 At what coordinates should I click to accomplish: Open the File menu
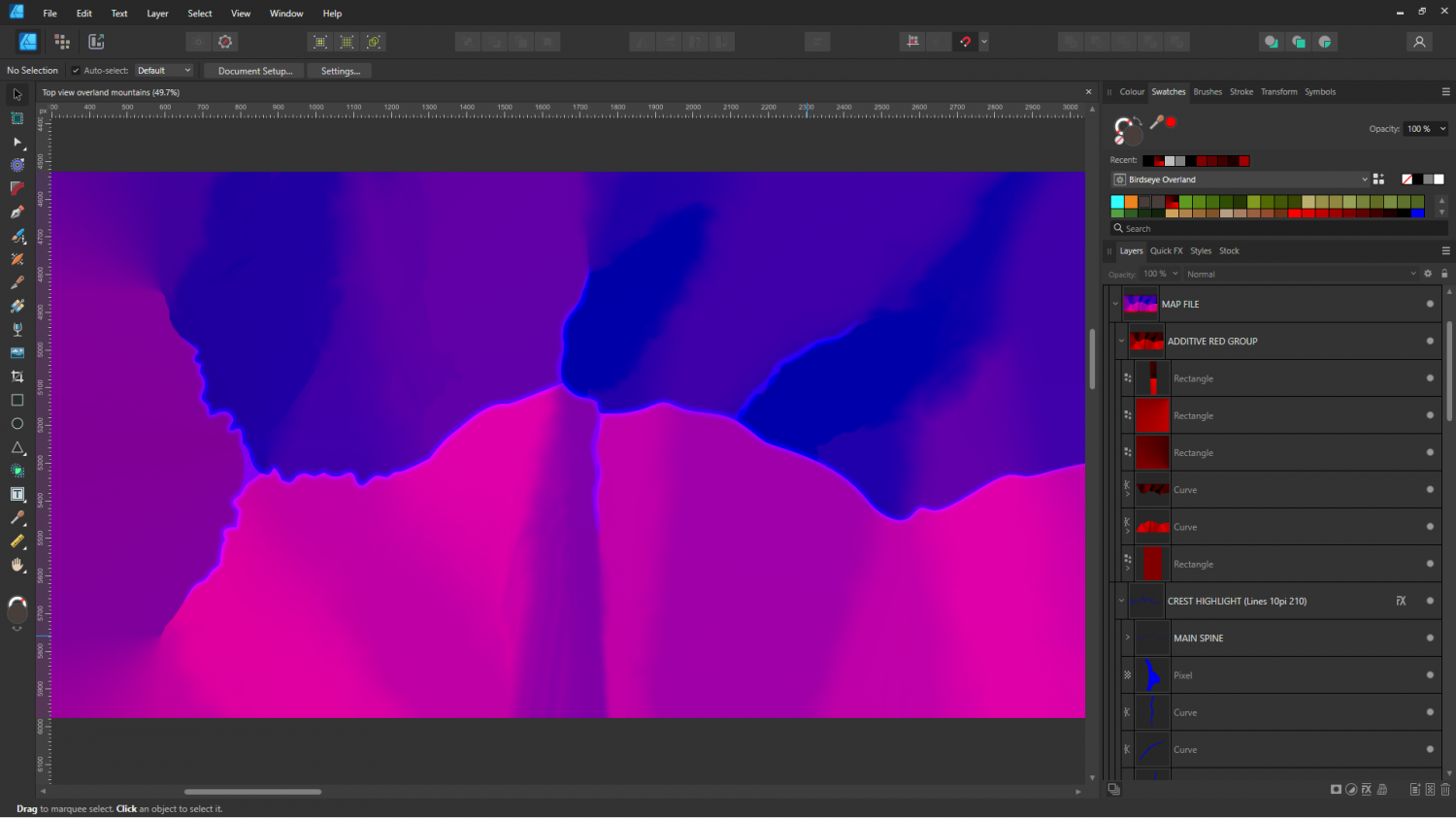tap(50, 14)
